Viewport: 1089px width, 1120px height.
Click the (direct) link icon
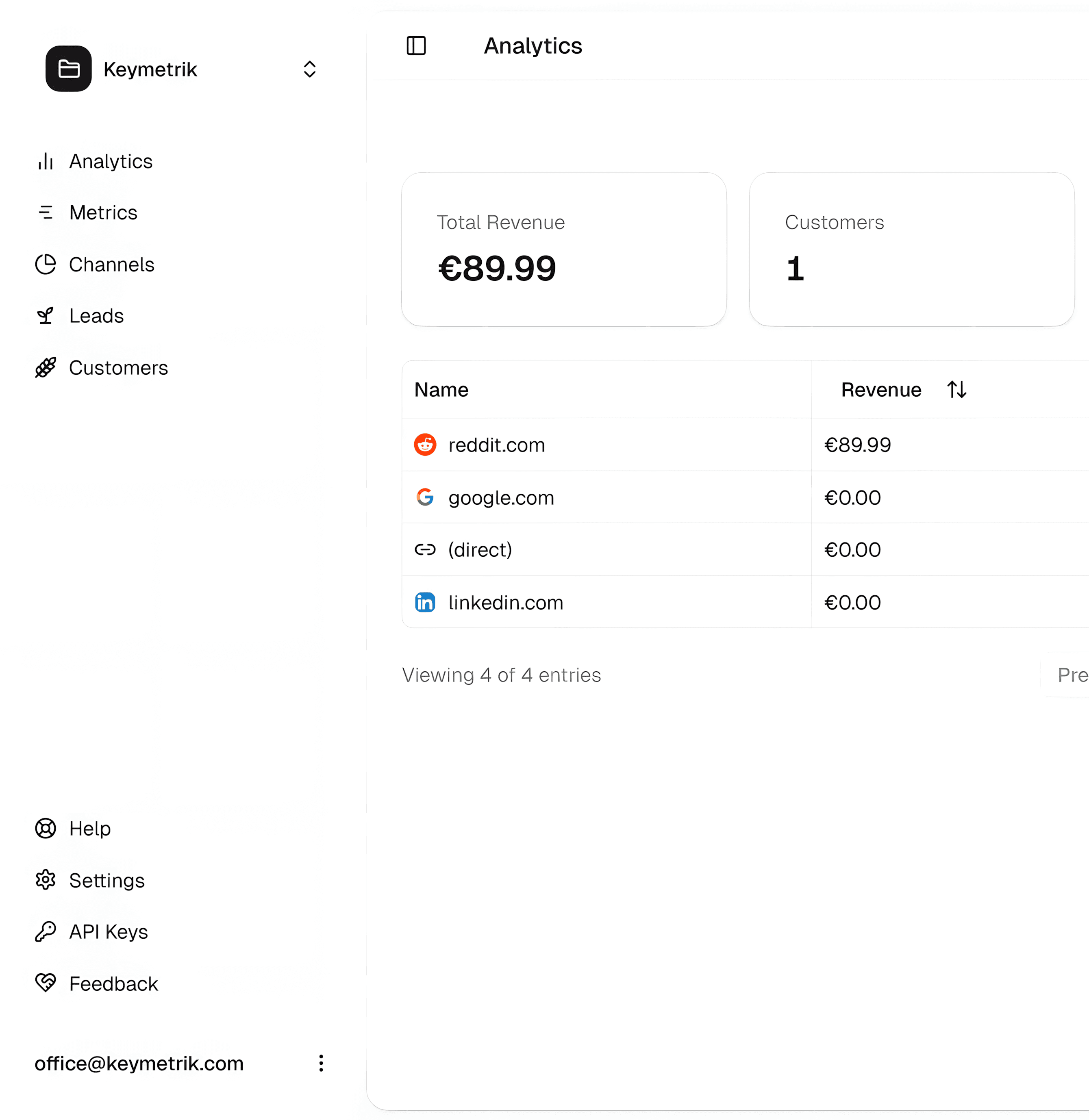pyautogui.click(x=425, y=549)
